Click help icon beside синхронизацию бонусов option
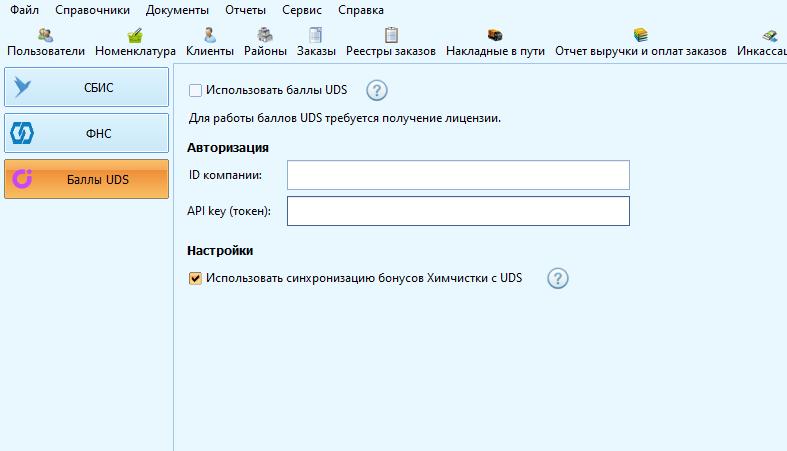The width and height of the screenshot is (787, 451). 557,278
